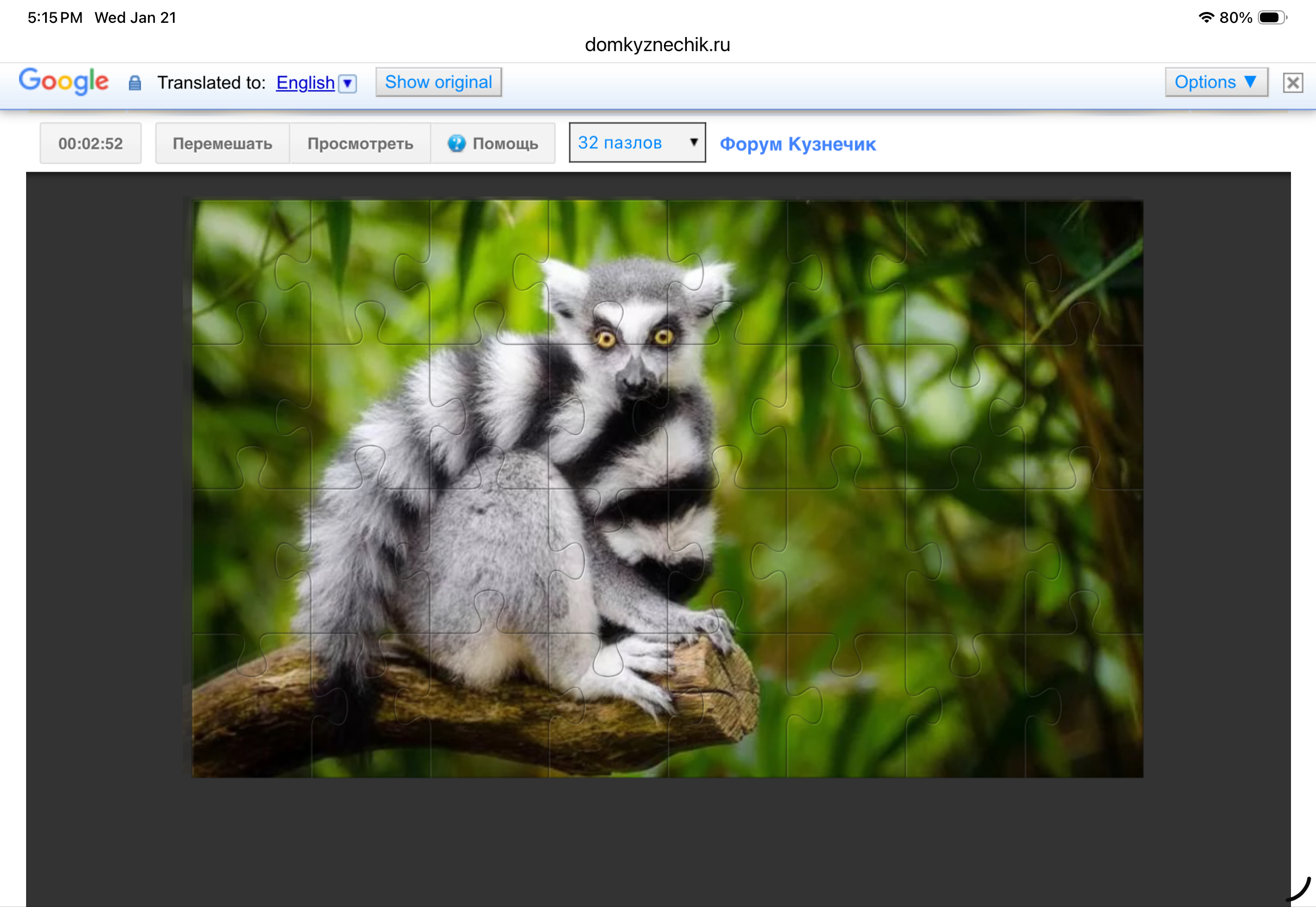This screenshot has width=1316, height=907.
Task: Open the English language dropdown arrow
Action: point(347,84)
